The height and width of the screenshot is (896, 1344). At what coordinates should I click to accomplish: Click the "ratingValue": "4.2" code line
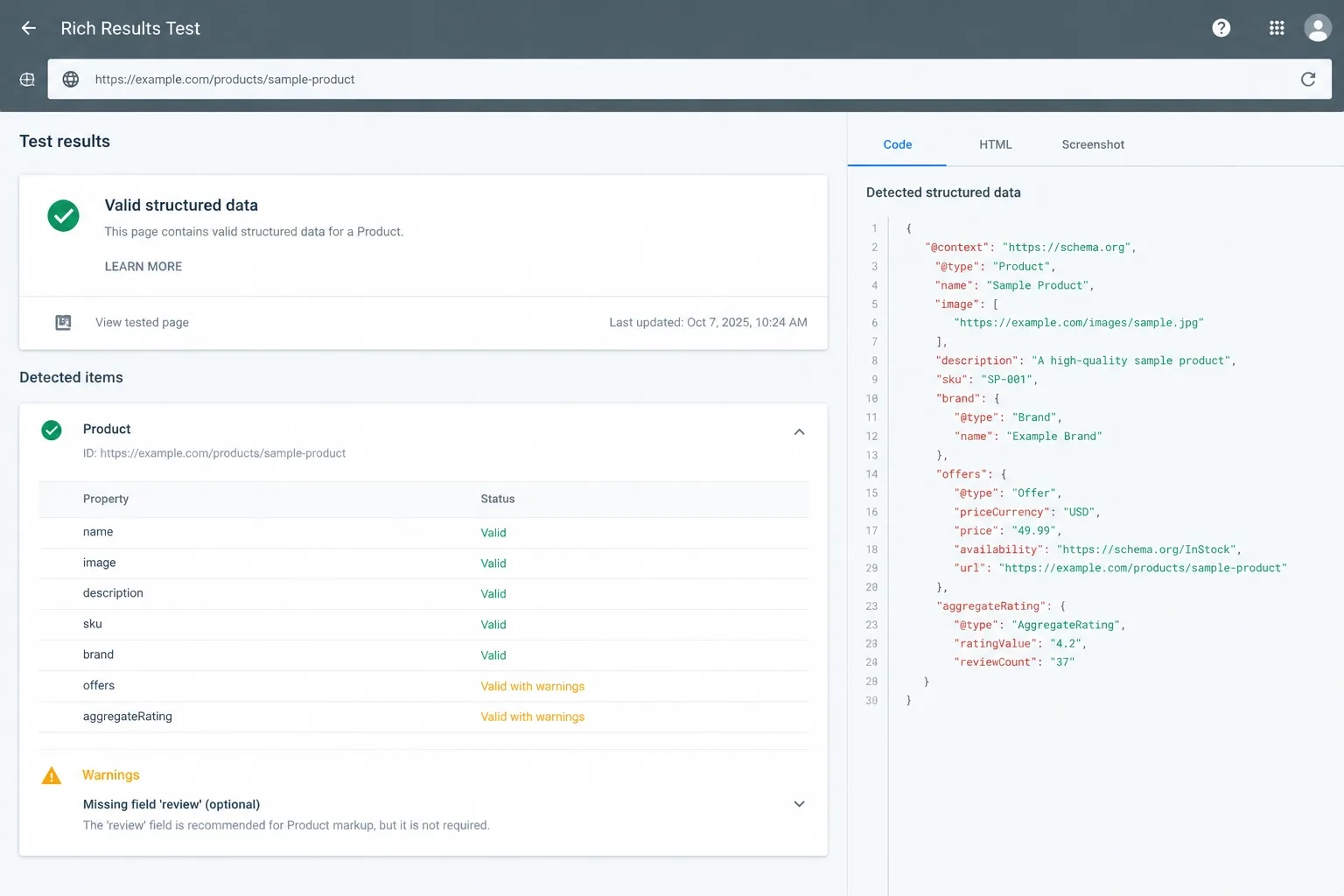pos(1019,644)
